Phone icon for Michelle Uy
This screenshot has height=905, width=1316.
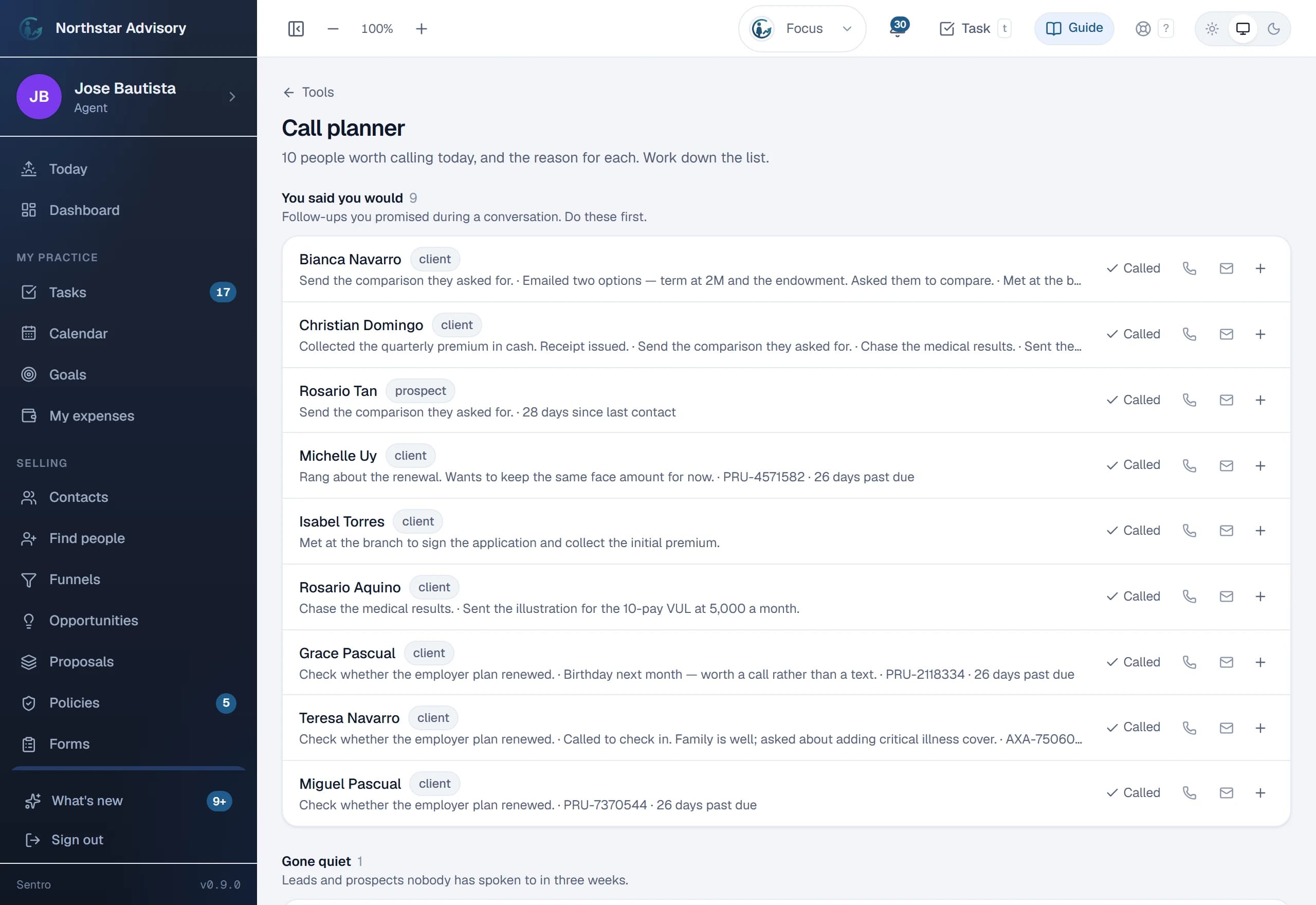pyautogui.click(x=1189, y=465)
